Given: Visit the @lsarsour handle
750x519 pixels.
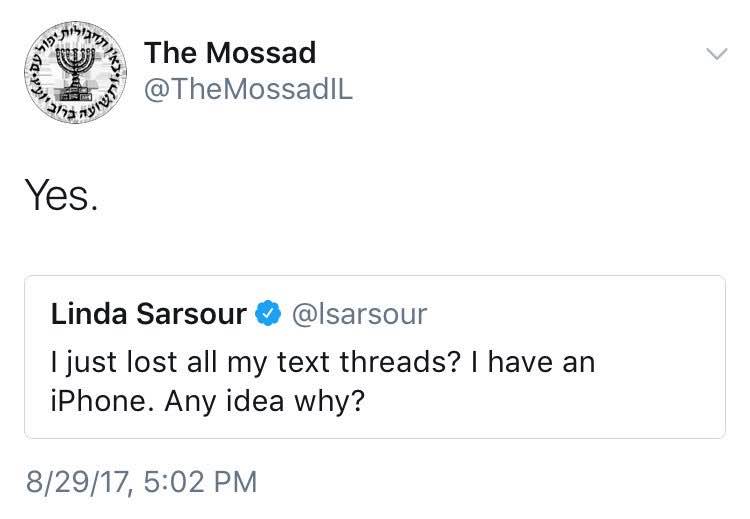Looking at the screenshot, I should coord(359,314).
